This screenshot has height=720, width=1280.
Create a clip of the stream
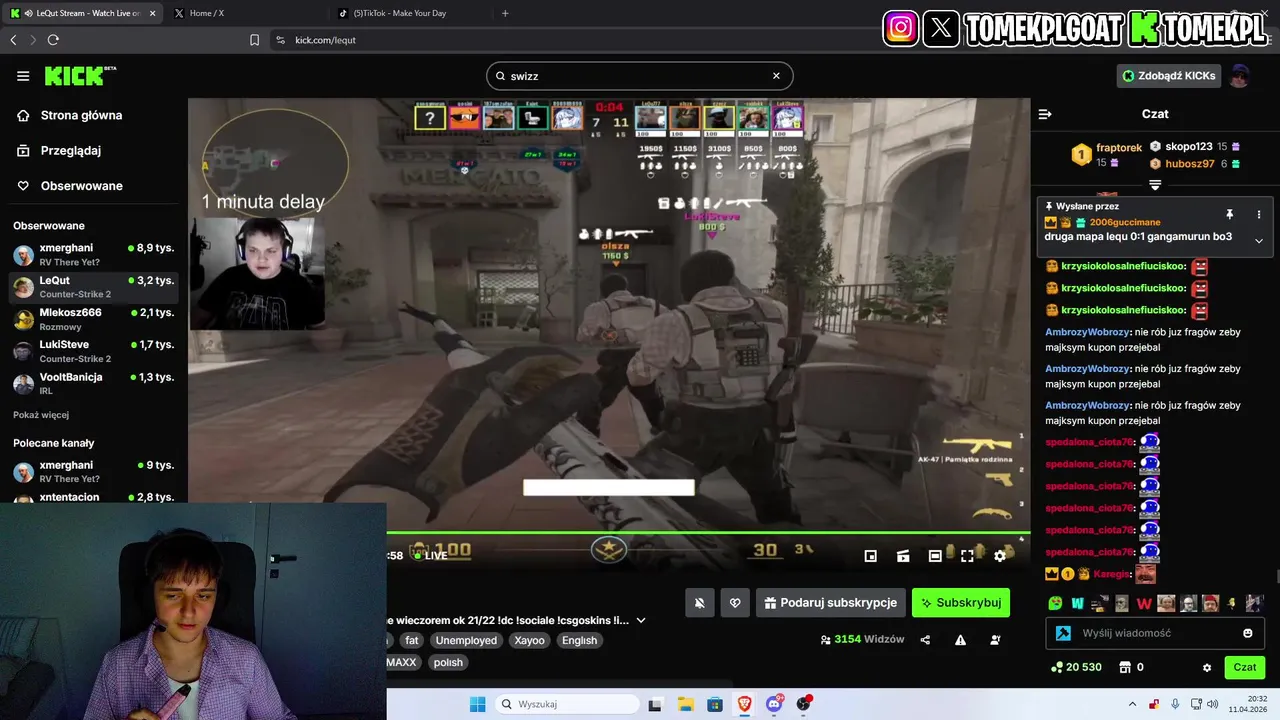point(903,556)
